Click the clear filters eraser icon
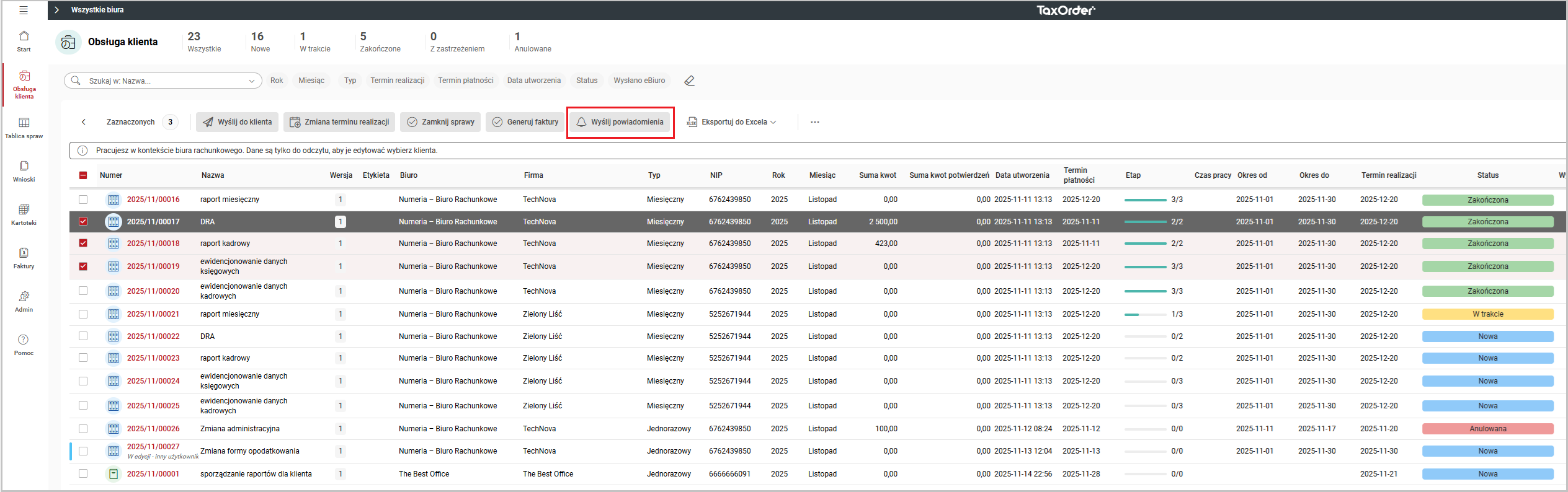 [689, 81]
